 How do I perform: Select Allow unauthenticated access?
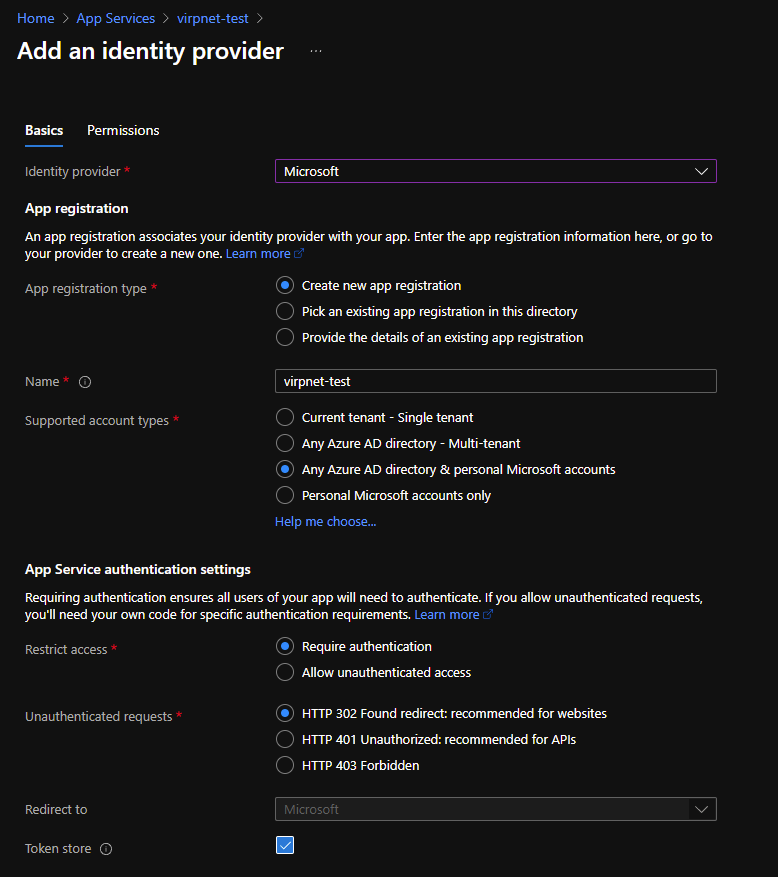coord(285,672)
